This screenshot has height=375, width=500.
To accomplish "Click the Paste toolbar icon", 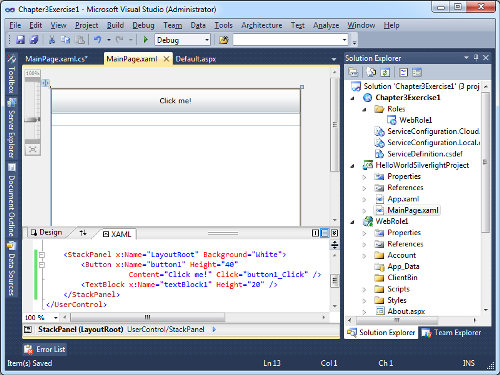I will tap(80, 40).
